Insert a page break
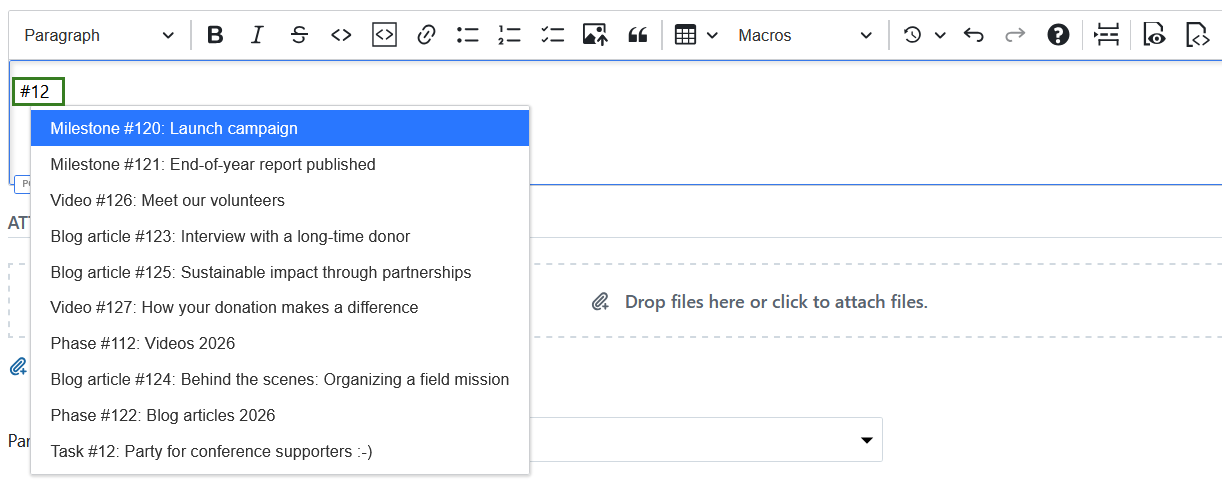Image resolution: width=1222 pixels, height=485 pixels. pos(1107,35)
